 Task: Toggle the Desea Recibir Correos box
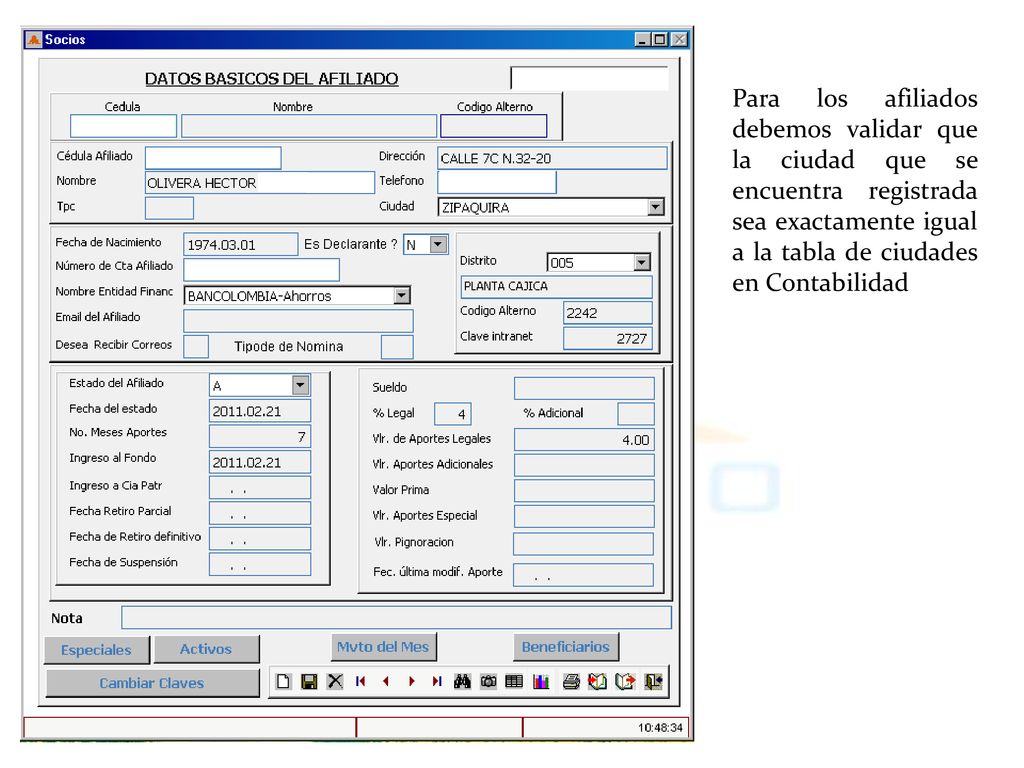click(x=196, y=346)
